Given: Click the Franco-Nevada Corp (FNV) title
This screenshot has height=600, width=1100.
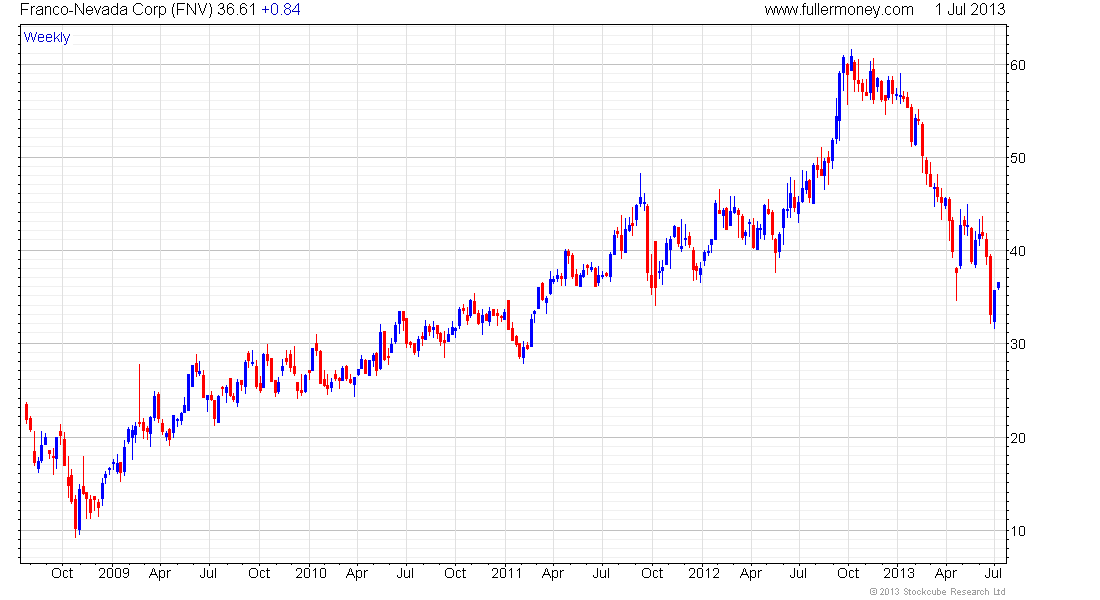Looking at the screenshot, I should [x=116, y=9].
